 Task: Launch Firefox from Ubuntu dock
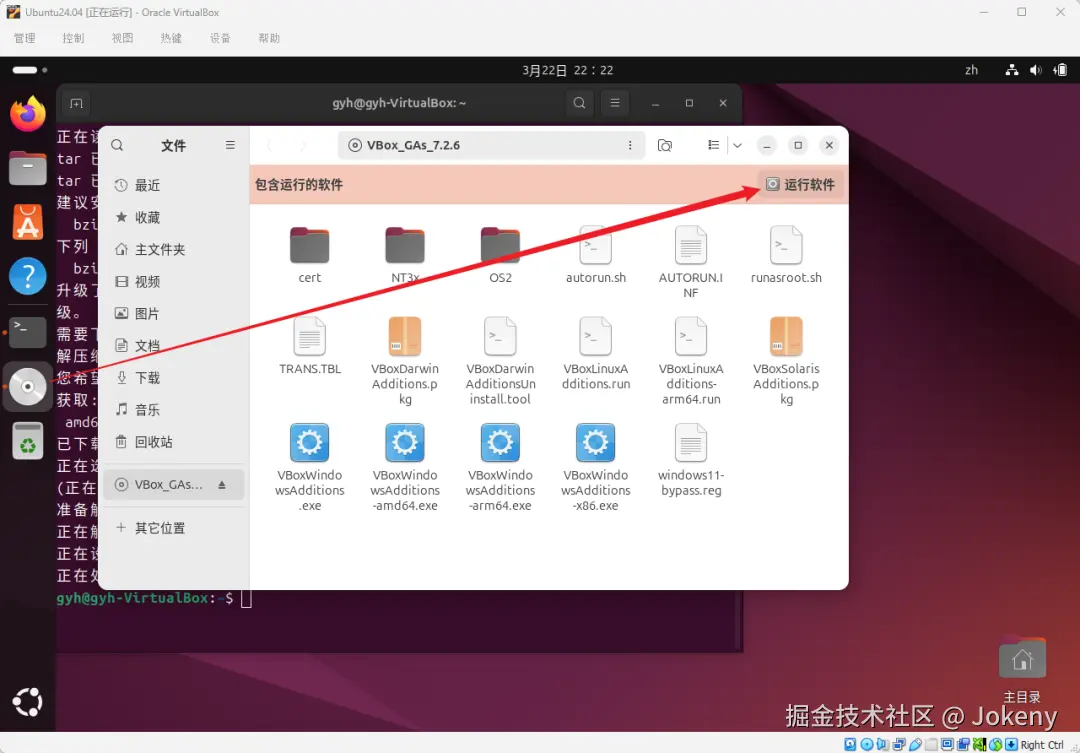point(28,114)
